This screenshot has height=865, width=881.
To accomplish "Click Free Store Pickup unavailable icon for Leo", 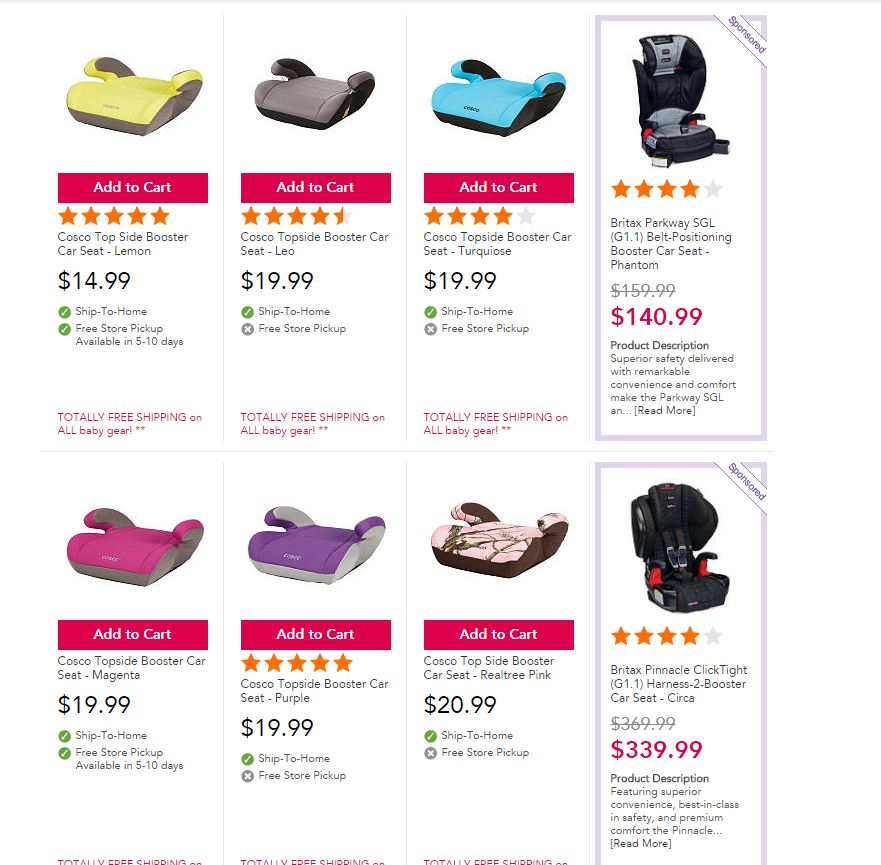I will pos(248,328).
